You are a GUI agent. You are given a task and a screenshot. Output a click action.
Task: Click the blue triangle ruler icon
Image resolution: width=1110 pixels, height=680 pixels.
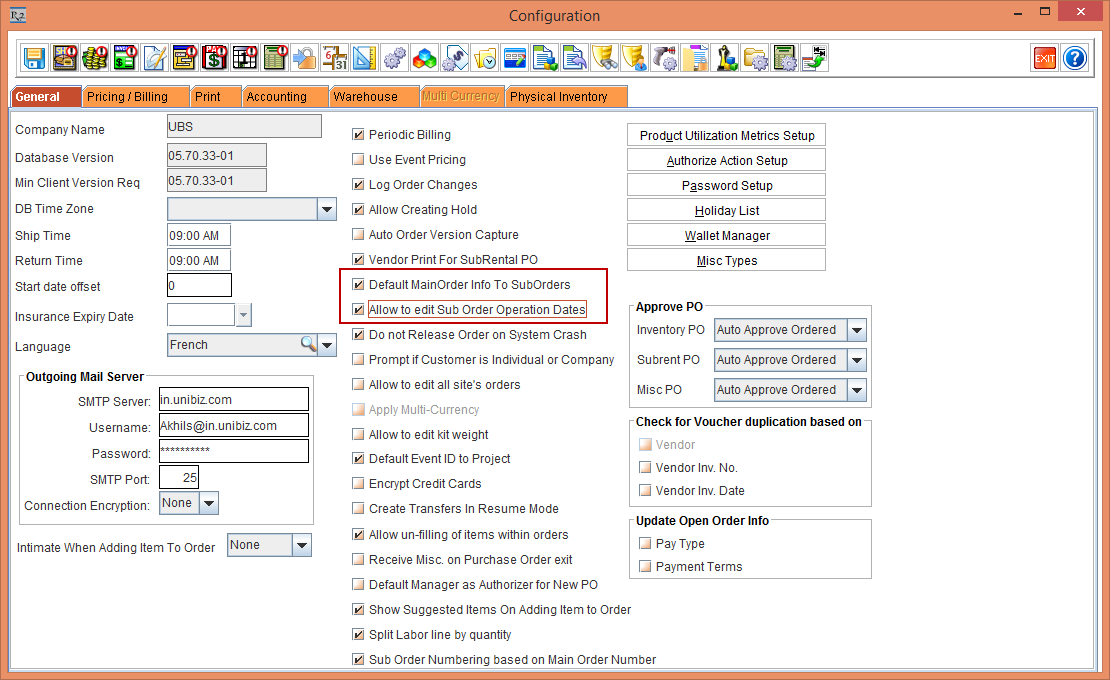[364, 57]
